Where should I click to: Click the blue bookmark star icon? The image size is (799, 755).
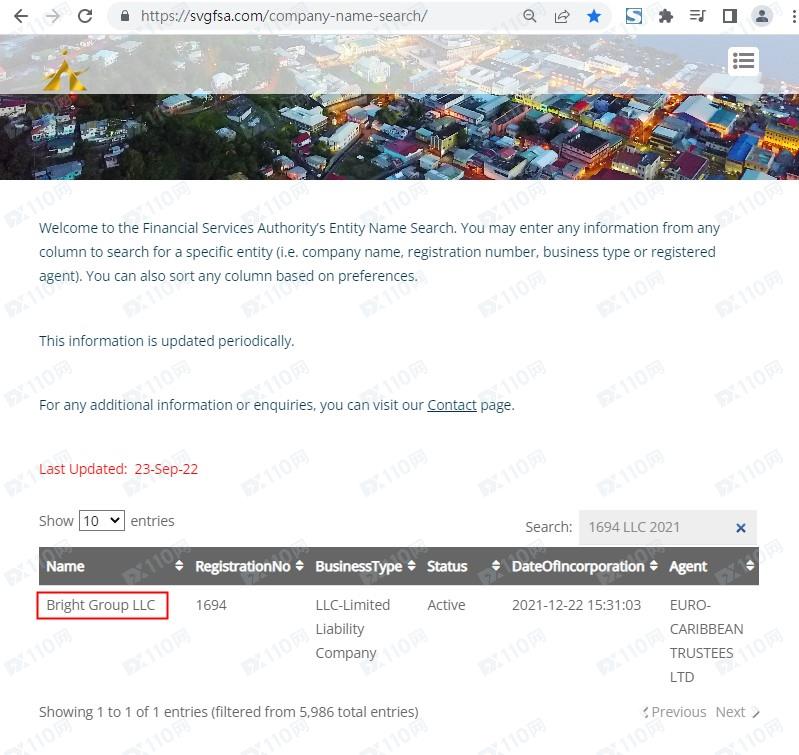pos(594,16)
